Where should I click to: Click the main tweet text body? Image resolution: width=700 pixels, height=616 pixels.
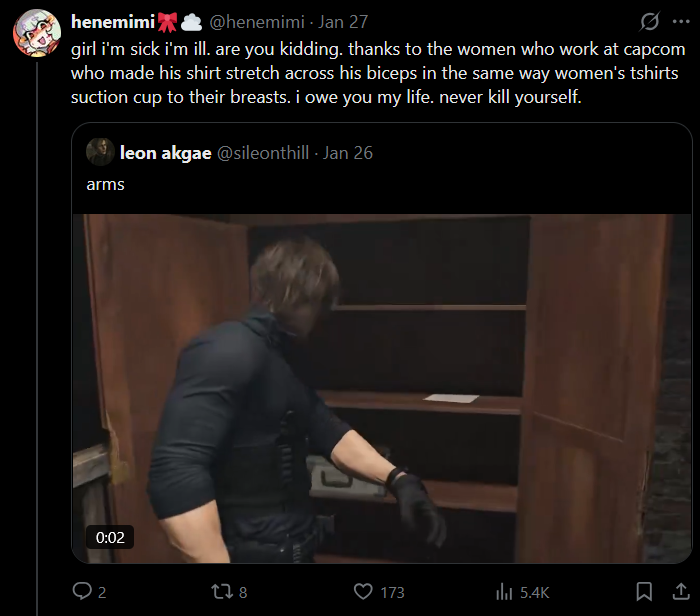pyautogui.click(x=378, y=73)
